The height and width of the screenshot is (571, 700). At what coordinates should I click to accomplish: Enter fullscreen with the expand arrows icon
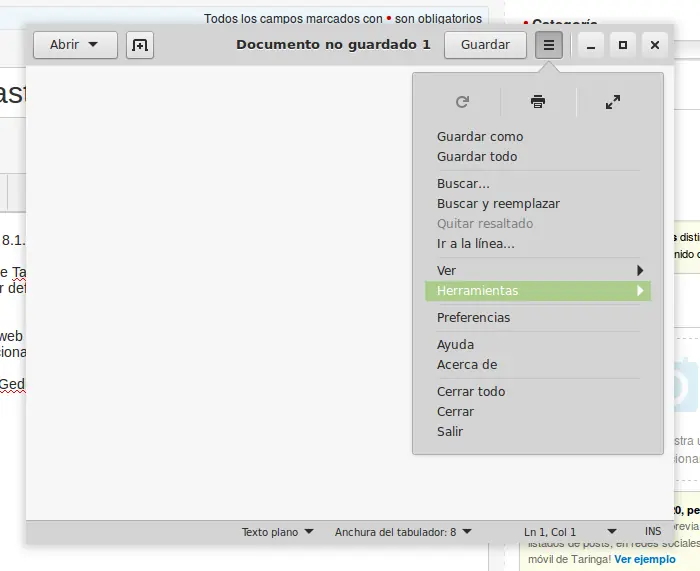pos(613,102)
